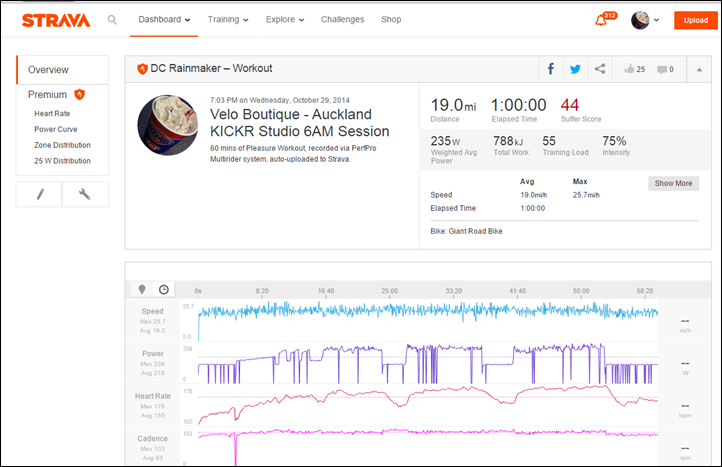
Task: Click the 788 kJ Total Work stat
Action: pos(511,145)
